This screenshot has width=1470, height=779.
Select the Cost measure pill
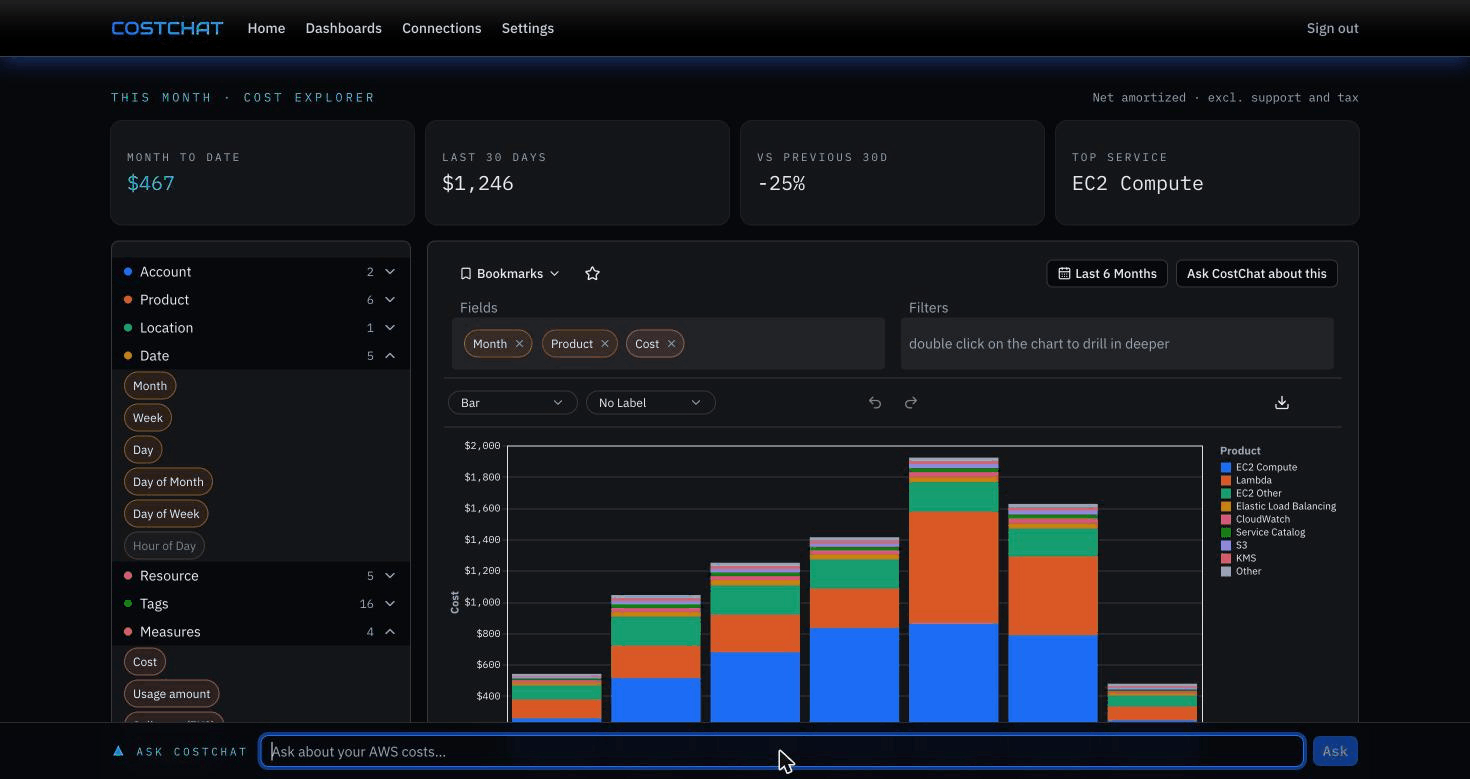pos(145,661)
